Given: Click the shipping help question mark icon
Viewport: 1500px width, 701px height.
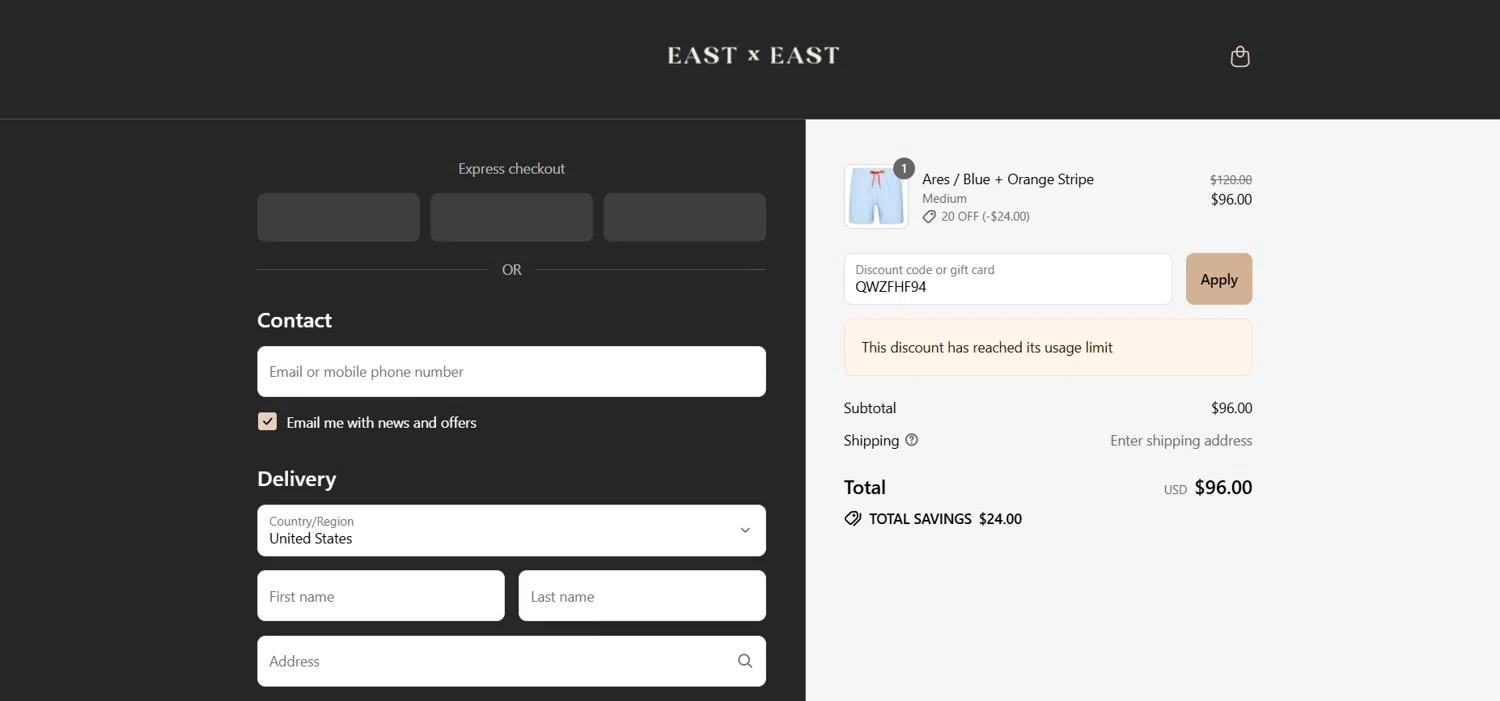Looking at the screenshot, I should coord(911,440).
